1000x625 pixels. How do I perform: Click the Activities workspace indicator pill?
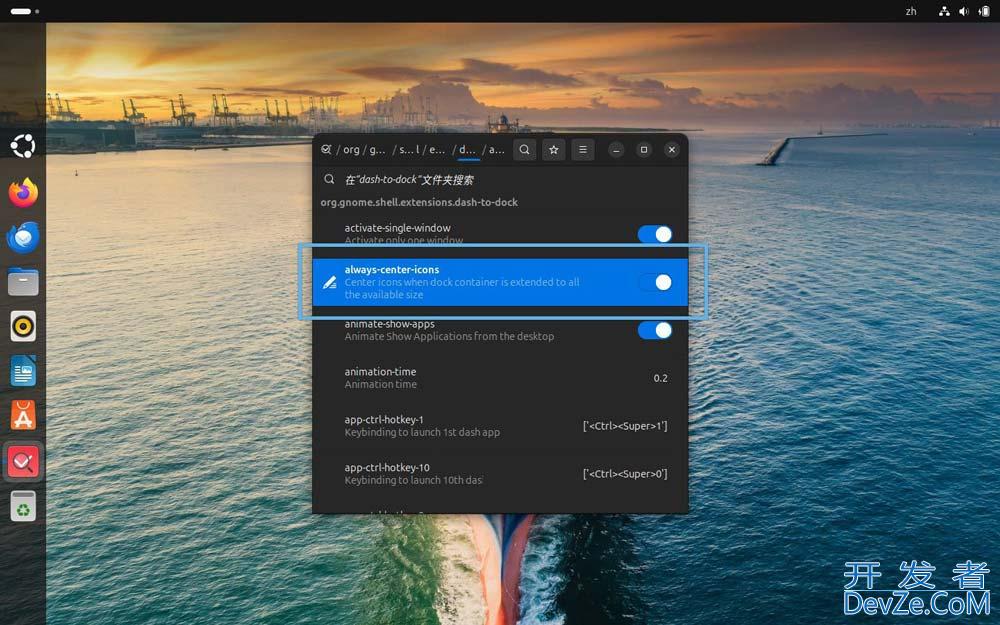click(x=21, y=11)
